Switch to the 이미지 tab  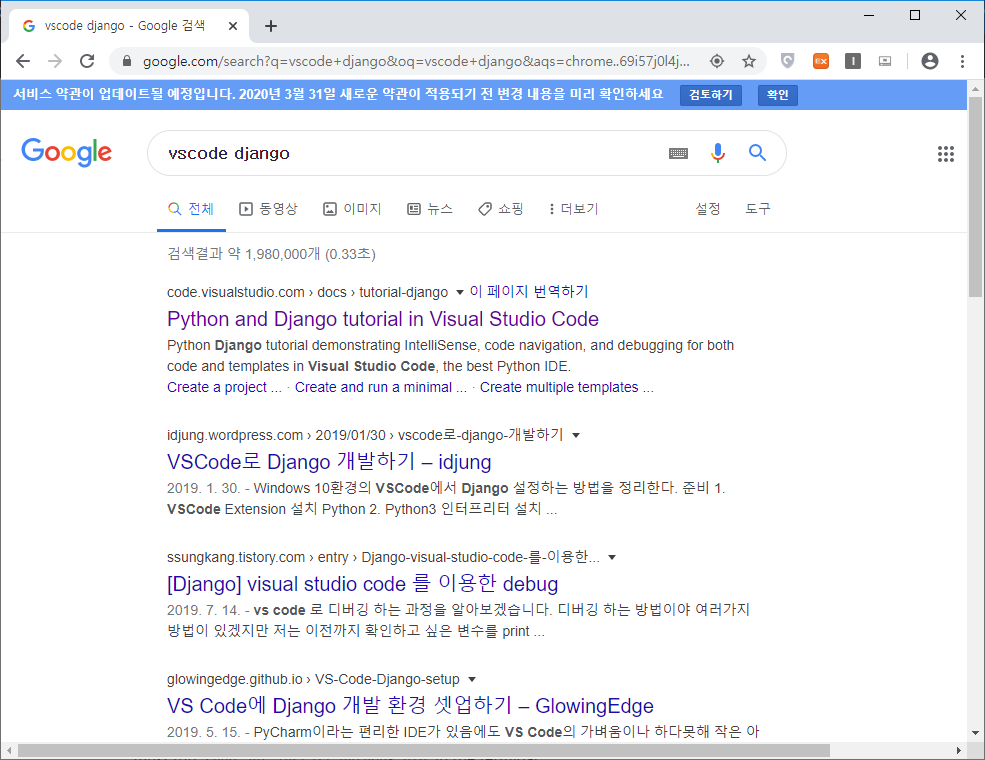coord(352,209)
